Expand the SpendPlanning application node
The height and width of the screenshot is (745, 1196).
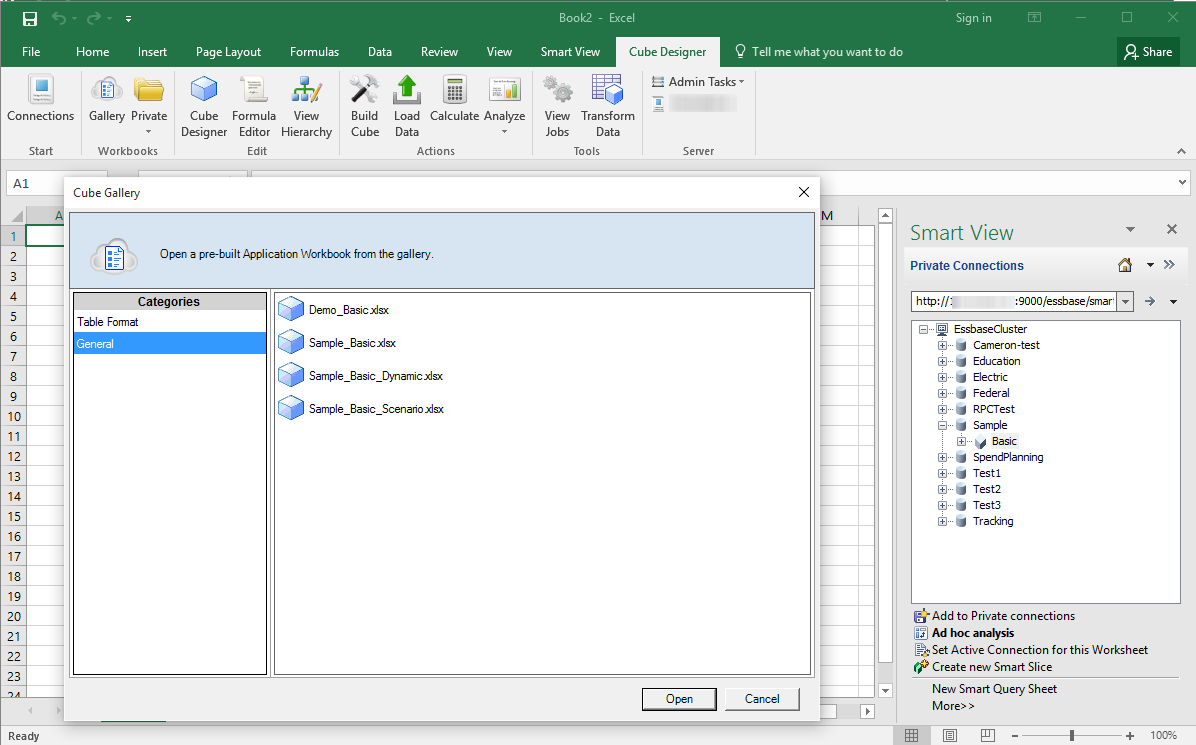click(x=943, y=458)
